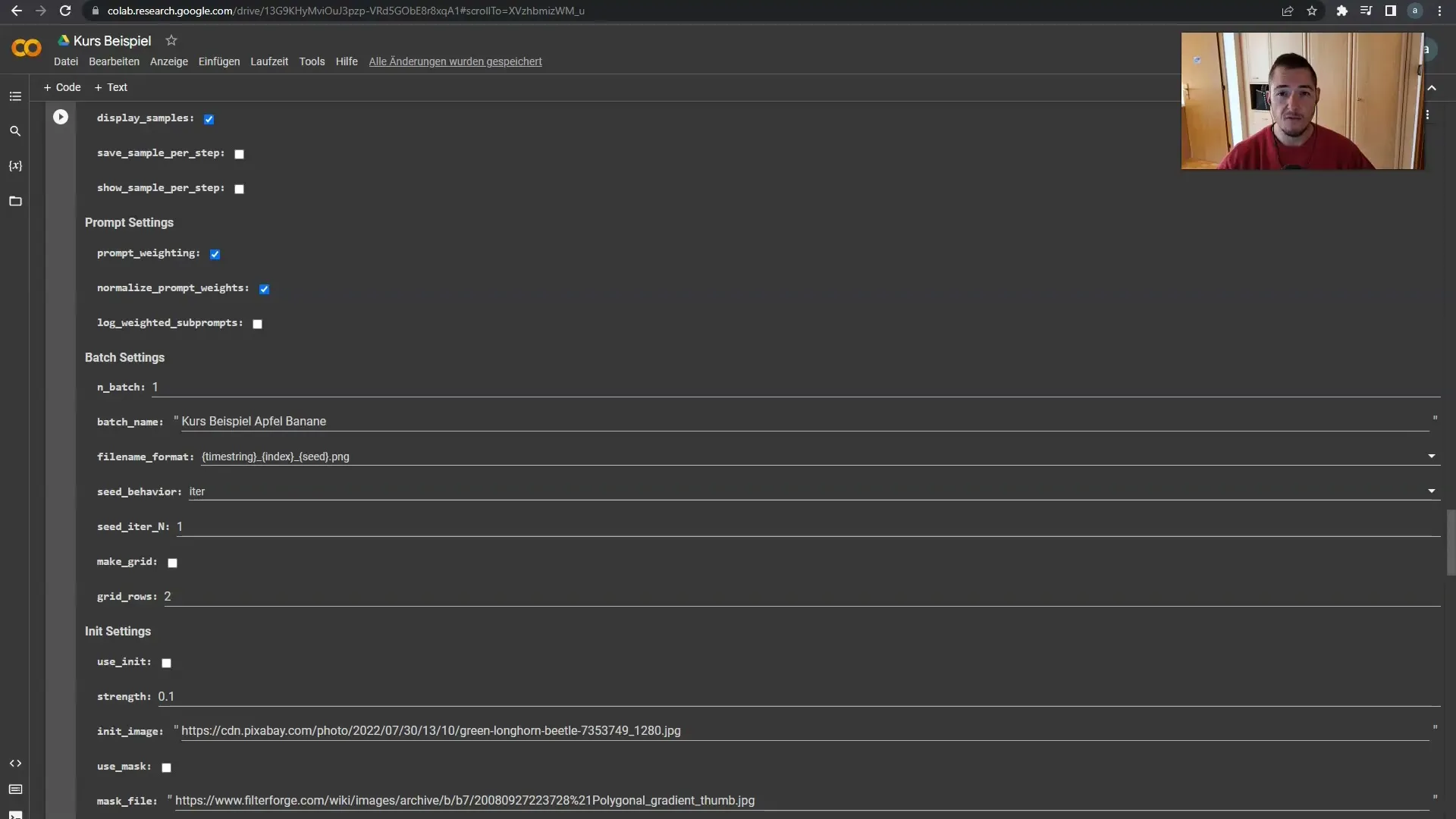Open the Tools menu
Viewport: 1456px width, 819px height.
coord(312,61)
